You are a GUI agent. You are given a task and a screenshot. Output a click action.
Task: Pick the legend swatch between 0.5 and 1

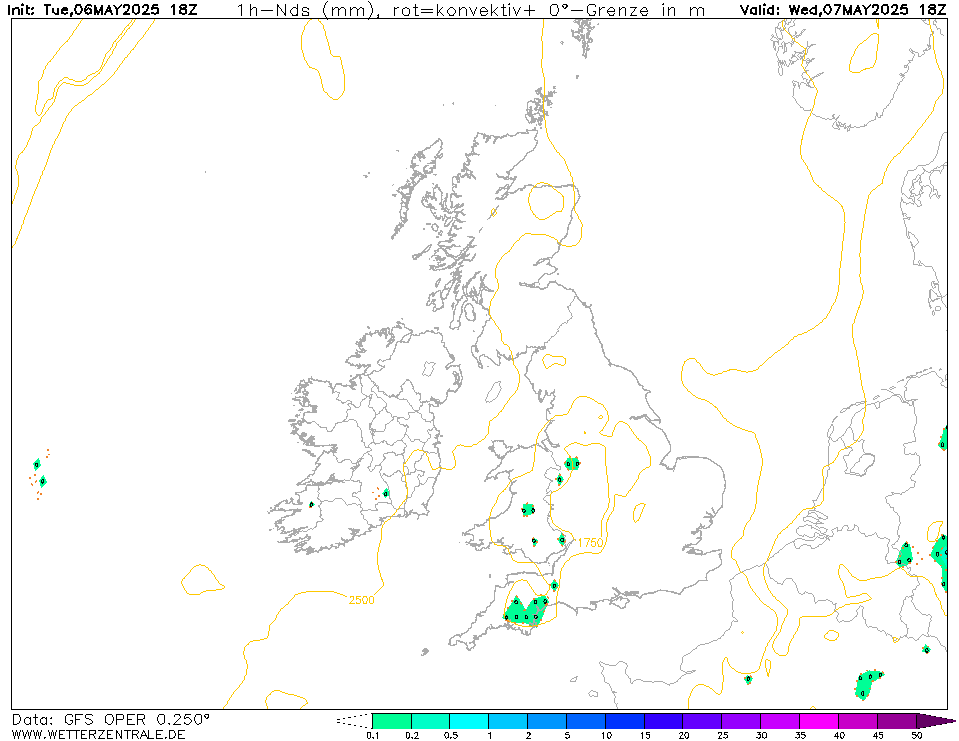pyautogui.click(x=469, y=721)
